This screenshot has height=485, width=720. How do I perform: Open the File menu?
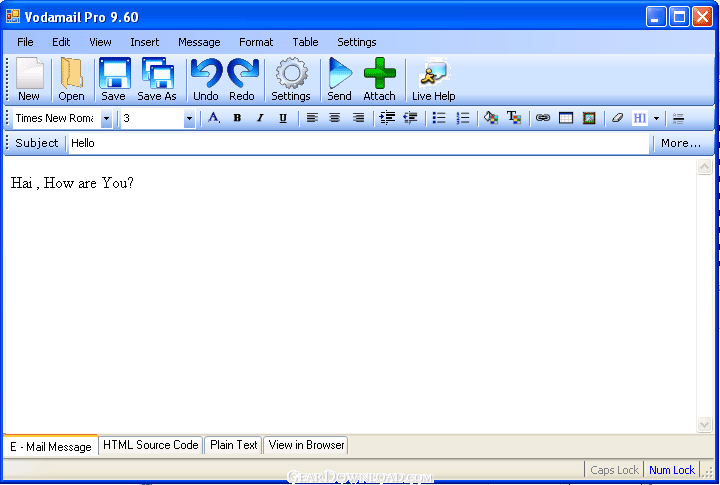[x=25, y=42]
